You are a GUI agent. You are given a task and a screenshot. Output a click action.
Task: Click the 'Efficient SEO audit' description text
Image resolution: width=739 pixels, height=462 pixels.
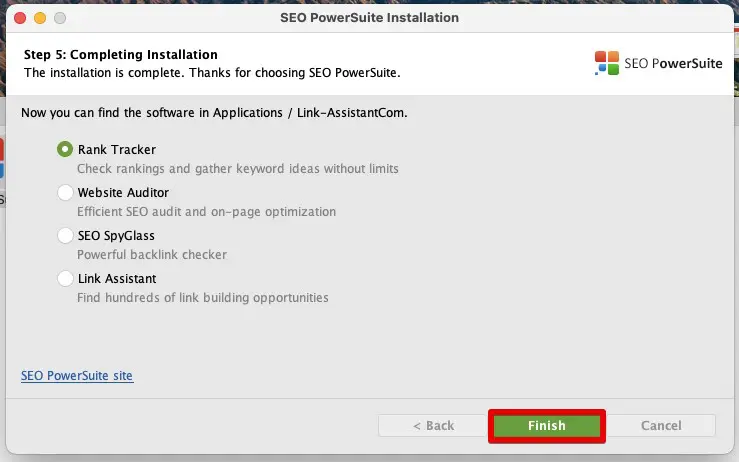click(206, 212)
